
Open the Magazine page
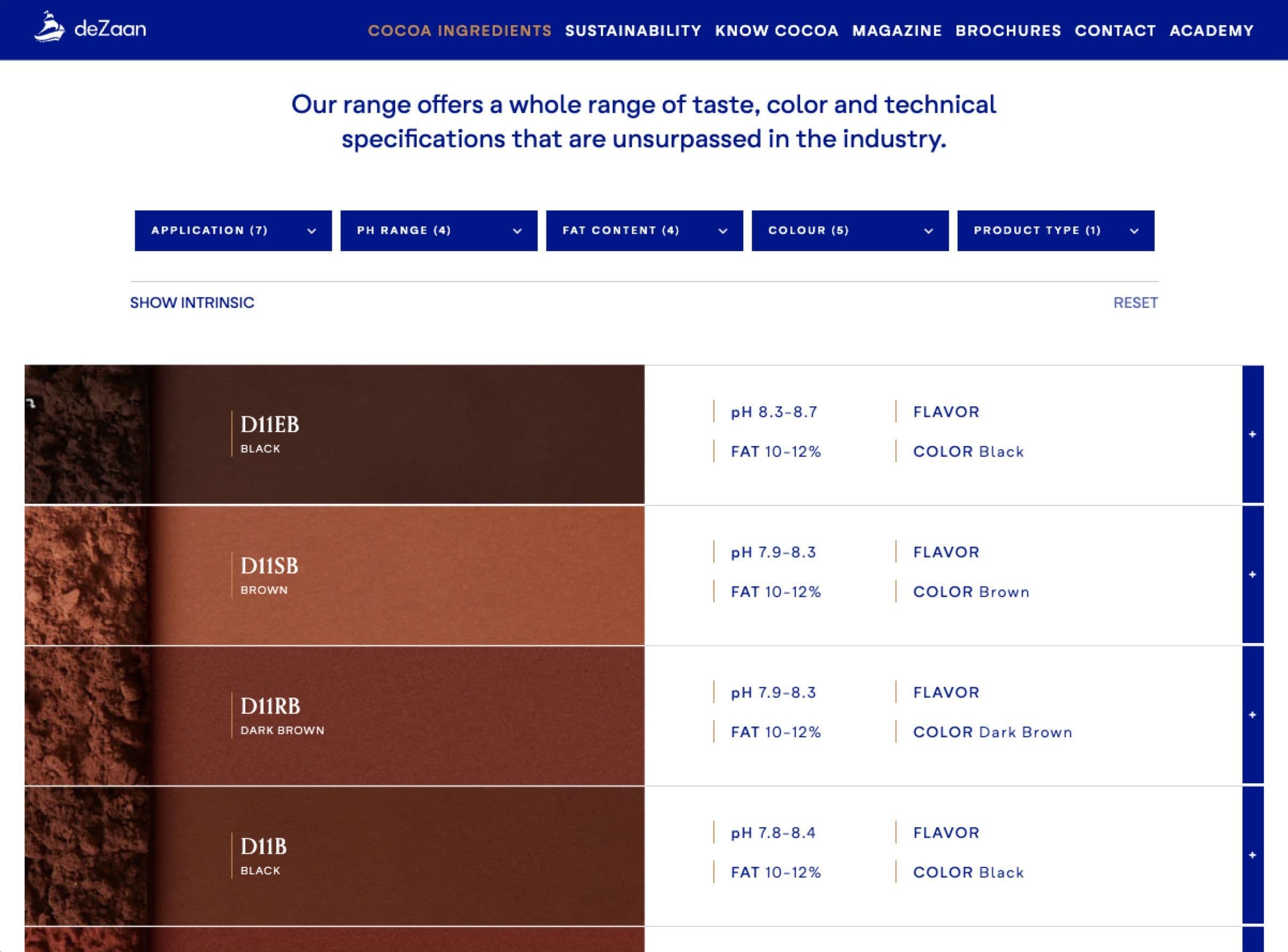(x=897, y=31)
